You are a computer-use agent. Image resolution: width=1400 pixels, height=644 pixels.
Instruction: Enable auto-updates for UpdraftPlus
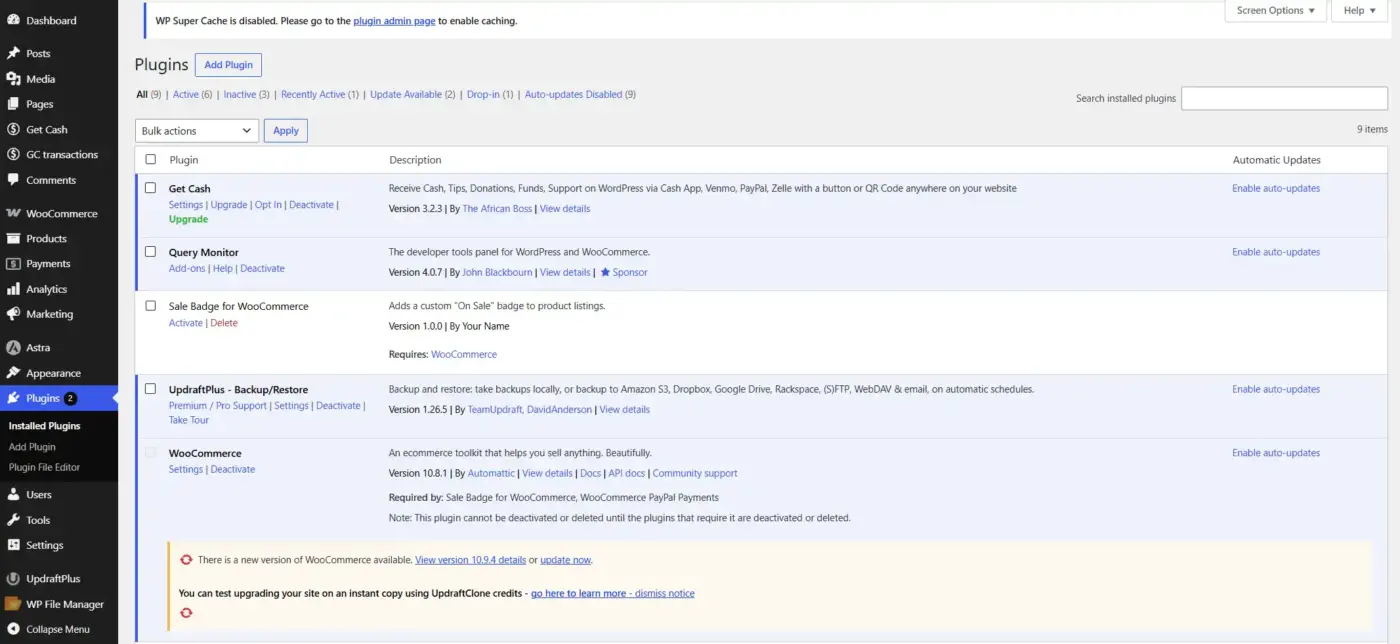1276,389
